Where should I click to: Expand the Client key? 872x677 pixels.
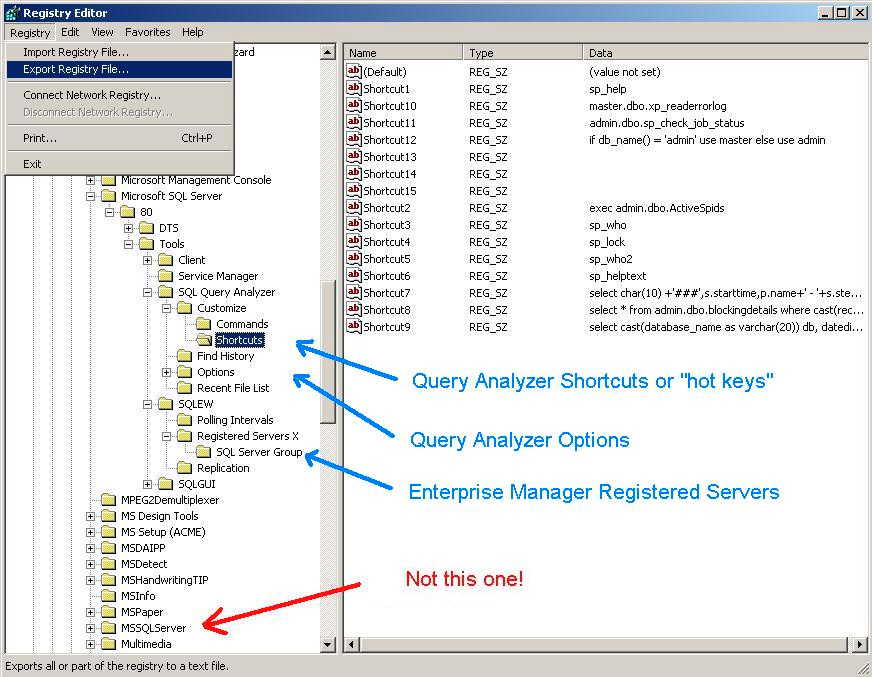[147, 260]
